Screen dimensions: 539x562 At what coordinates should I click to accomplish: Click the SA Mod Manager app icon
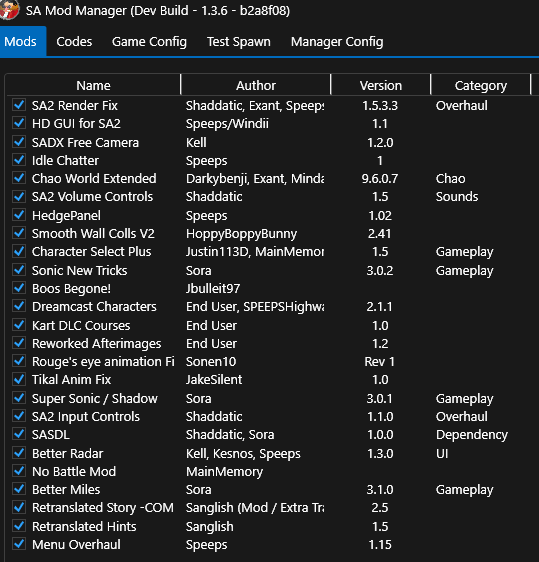(9, 9)
